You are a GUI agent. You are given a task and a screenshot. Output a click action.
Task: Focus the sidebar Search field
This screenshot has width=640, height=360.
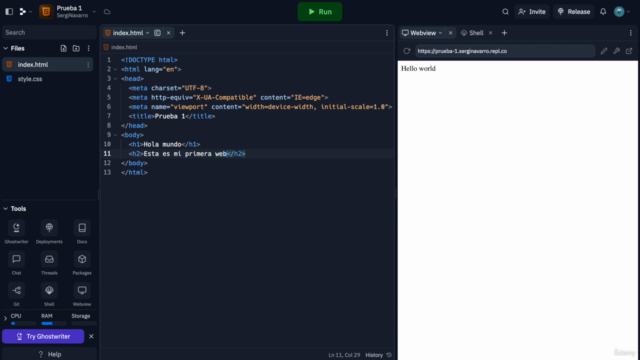(x=49, y=32)
